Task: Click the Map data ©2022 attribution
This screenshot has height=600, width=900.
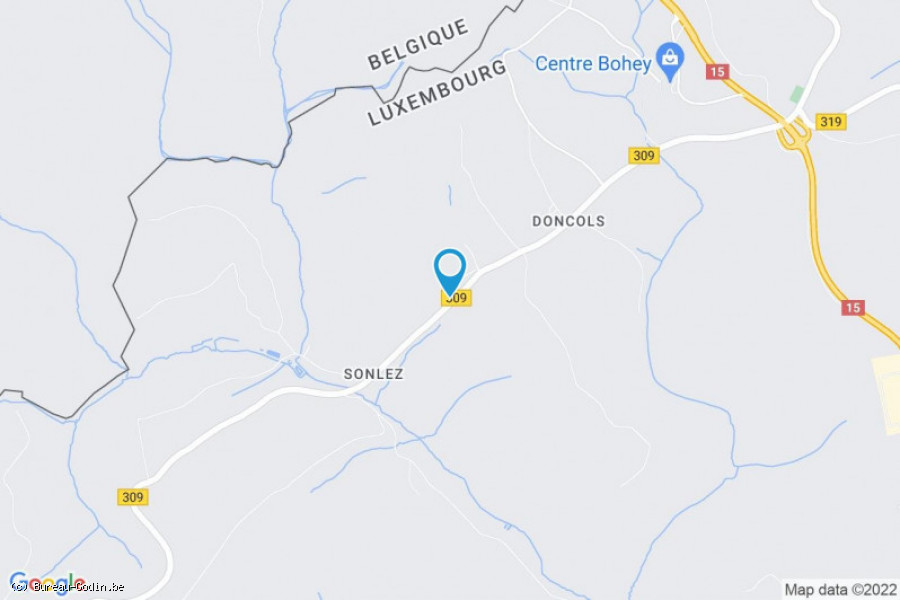Action: tap(840, 590)
